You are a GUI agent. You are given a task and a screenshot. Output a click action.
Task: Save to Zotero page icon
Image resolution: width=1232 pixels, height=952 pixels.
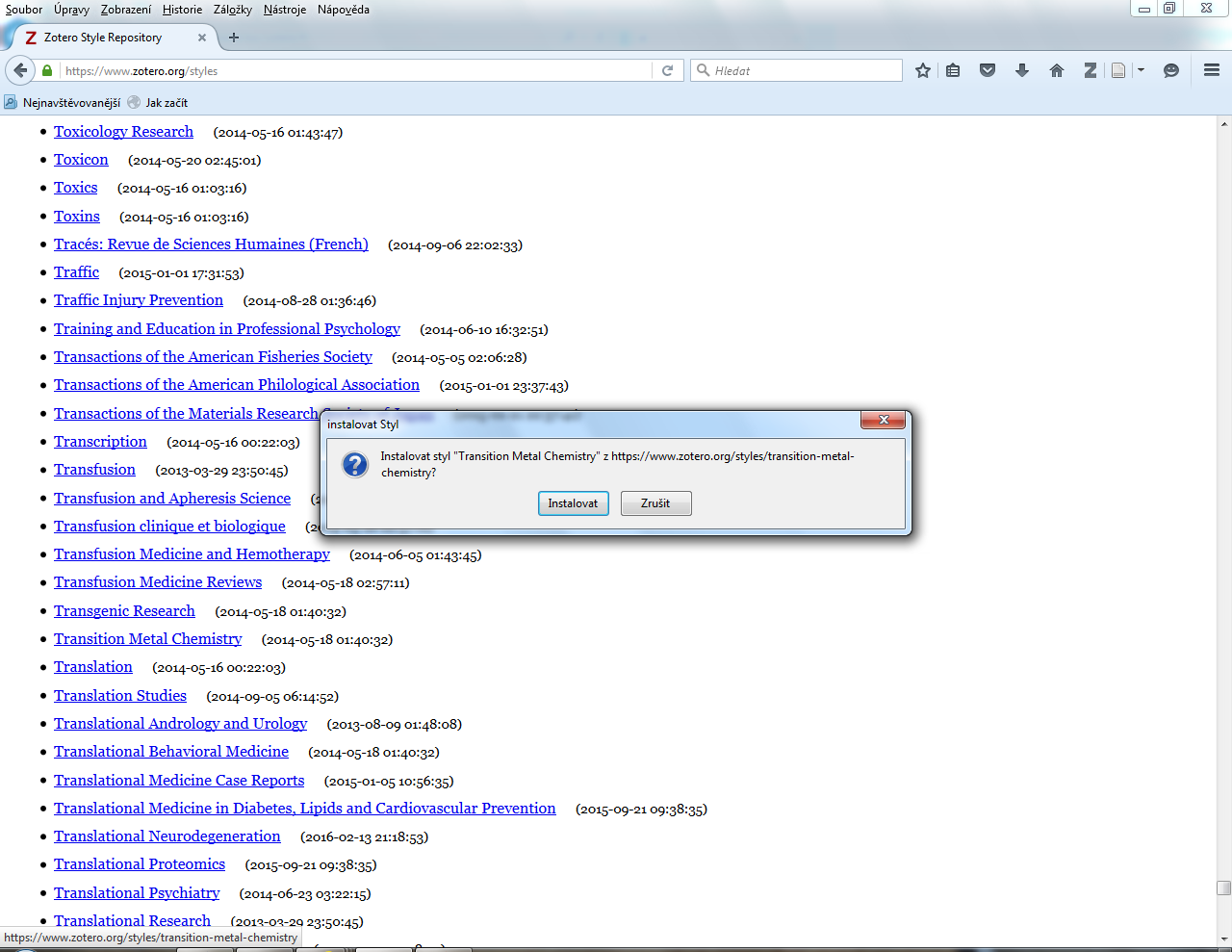(x=1118, y=70)
